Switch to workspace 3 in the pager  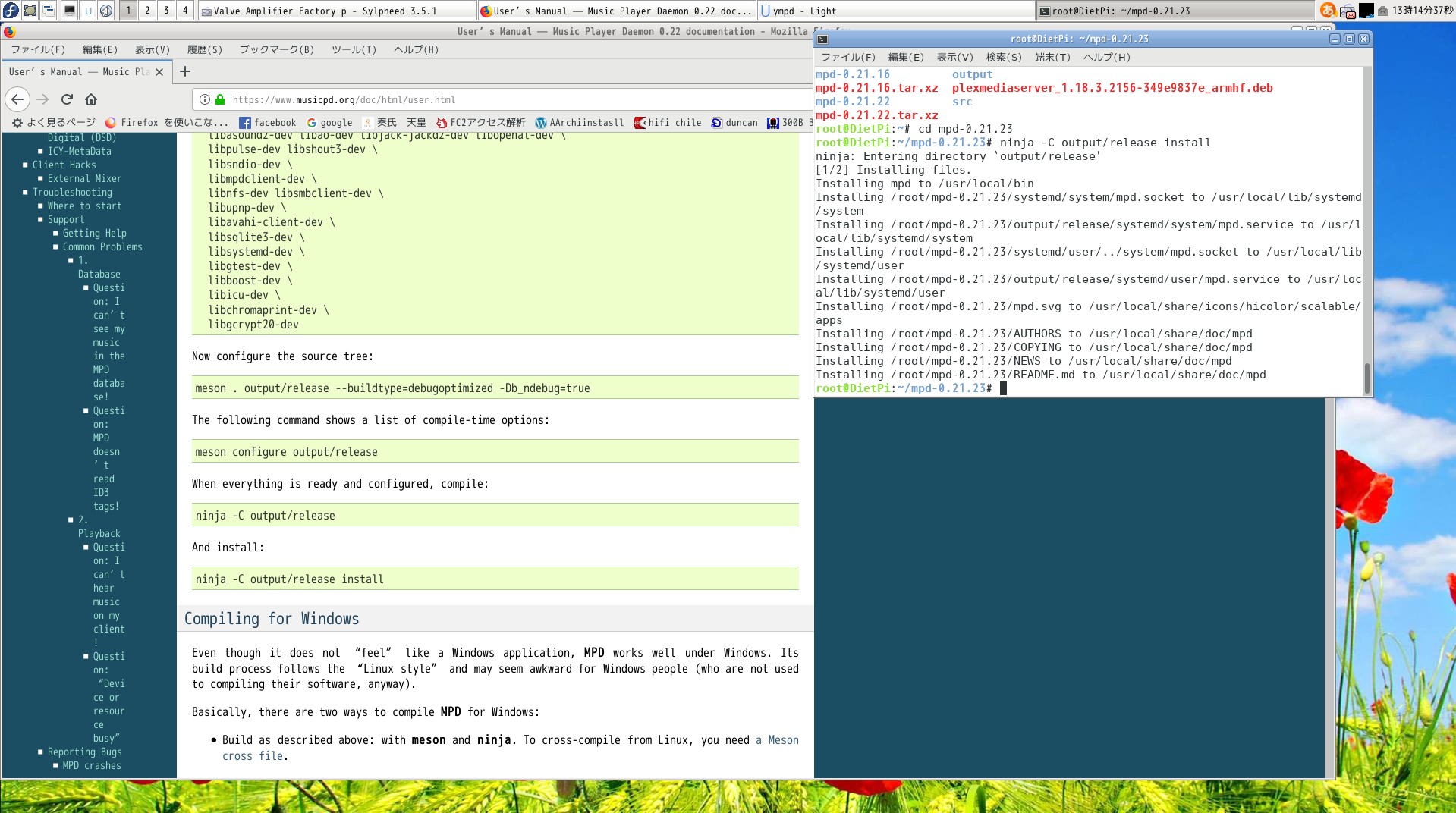(166, 11)
